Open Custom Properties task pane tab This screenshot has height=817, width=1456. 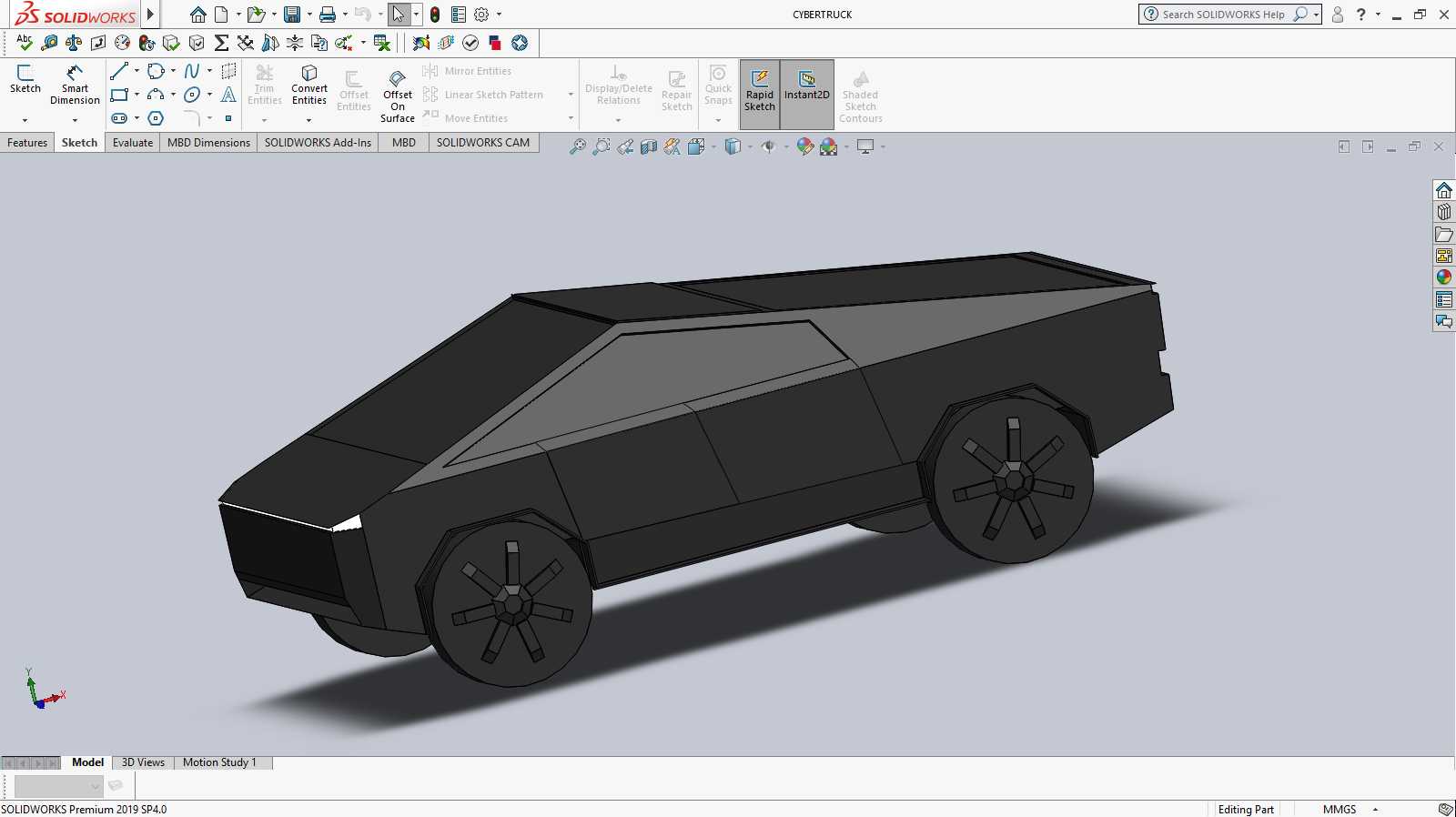pos(1444,299)
